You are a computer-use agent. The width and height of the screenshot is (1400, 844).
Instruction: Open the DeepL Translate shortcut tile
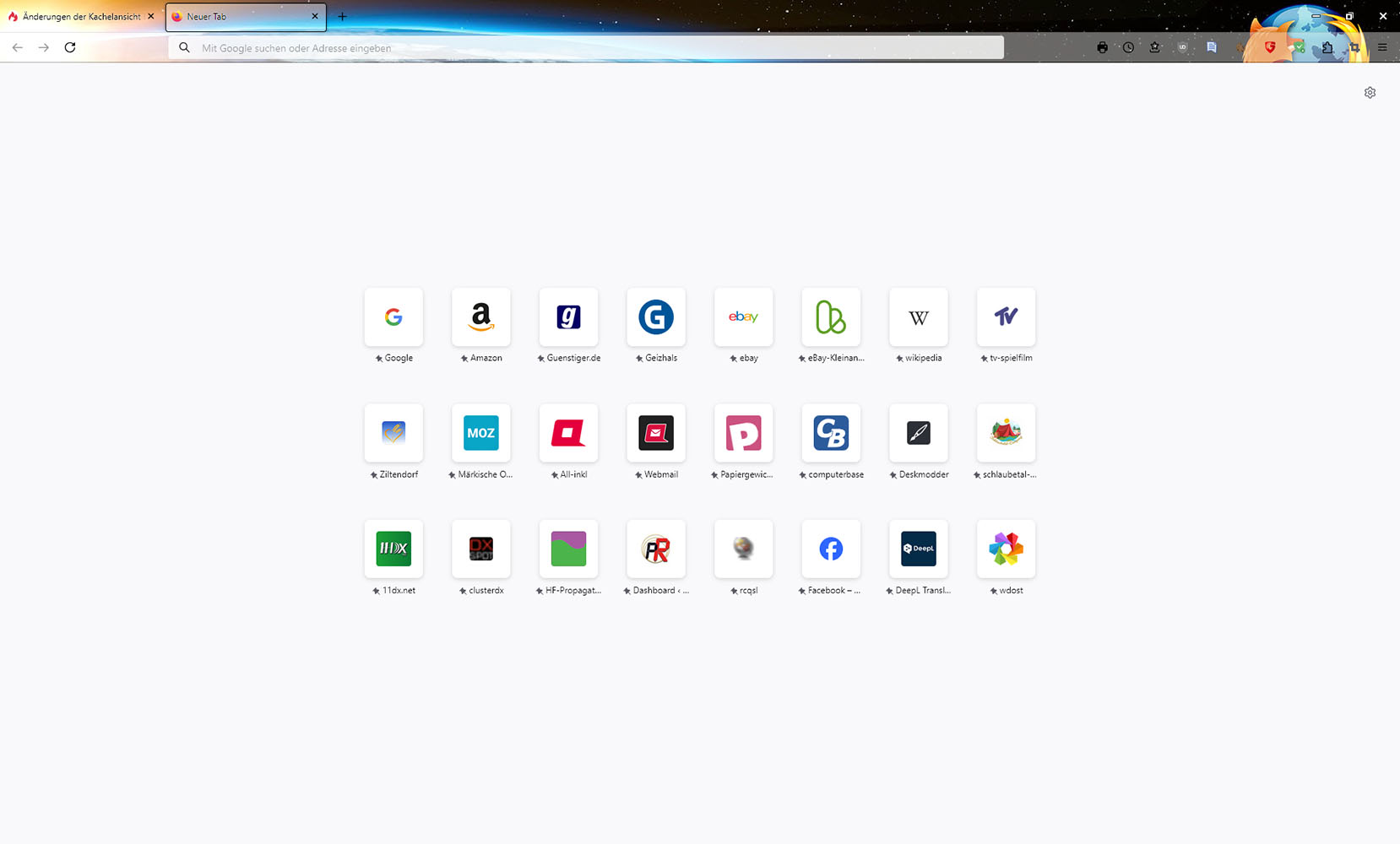(x=919, y=549)
